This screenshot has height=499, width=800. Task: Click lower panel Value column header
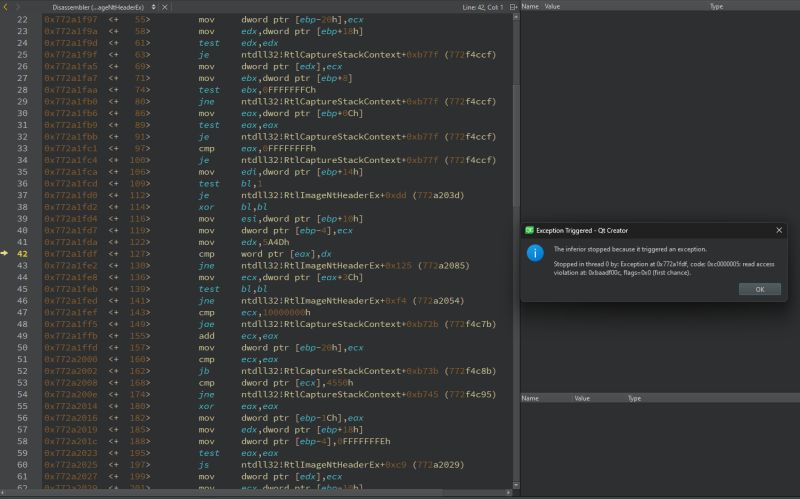(582, 398)
